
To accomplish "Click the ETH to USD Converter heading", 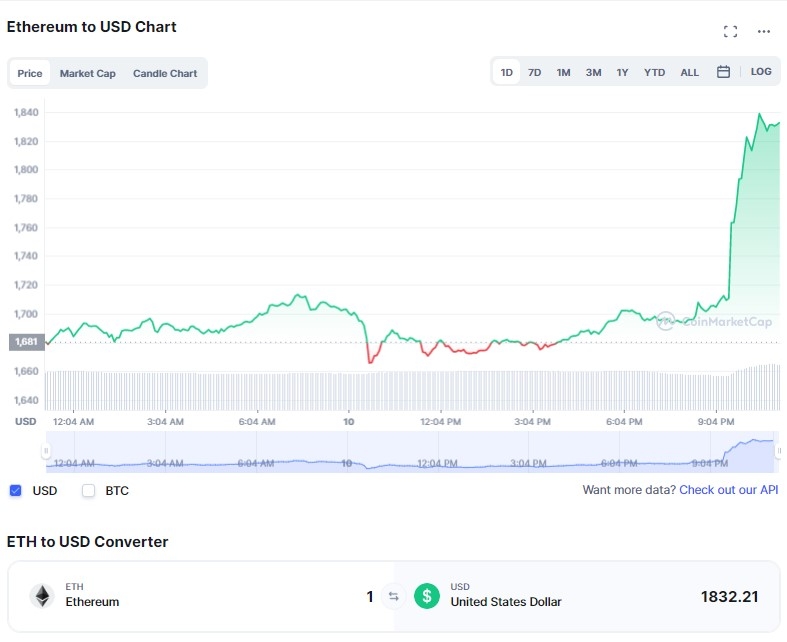I will coord(87,542).
